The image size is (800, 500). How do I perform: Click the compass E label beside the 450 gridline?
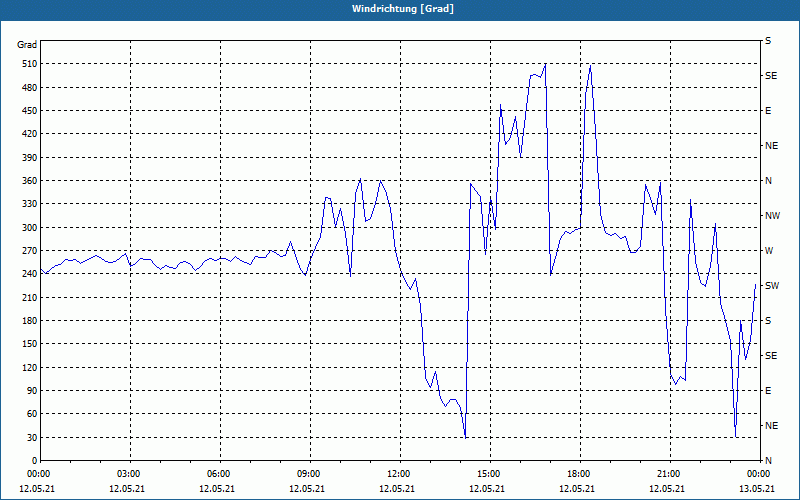768,111
